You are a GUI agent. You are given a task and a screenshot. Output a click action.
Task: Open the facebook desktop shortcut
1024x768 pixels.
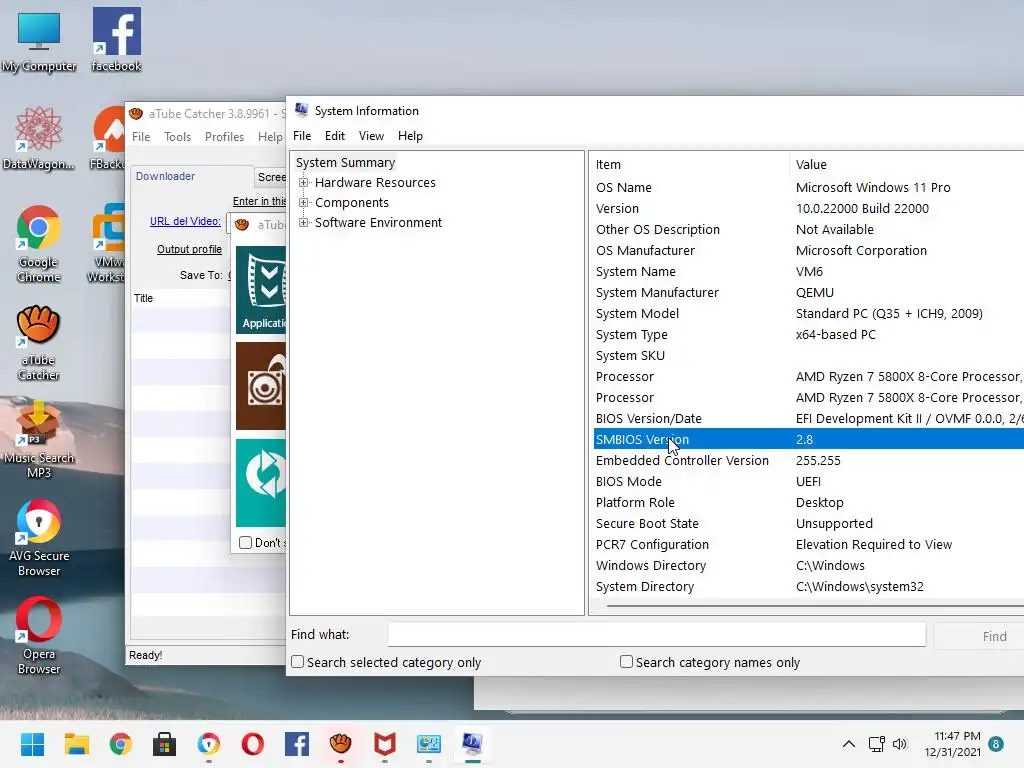pyautogui.click(x=116, y=40)
